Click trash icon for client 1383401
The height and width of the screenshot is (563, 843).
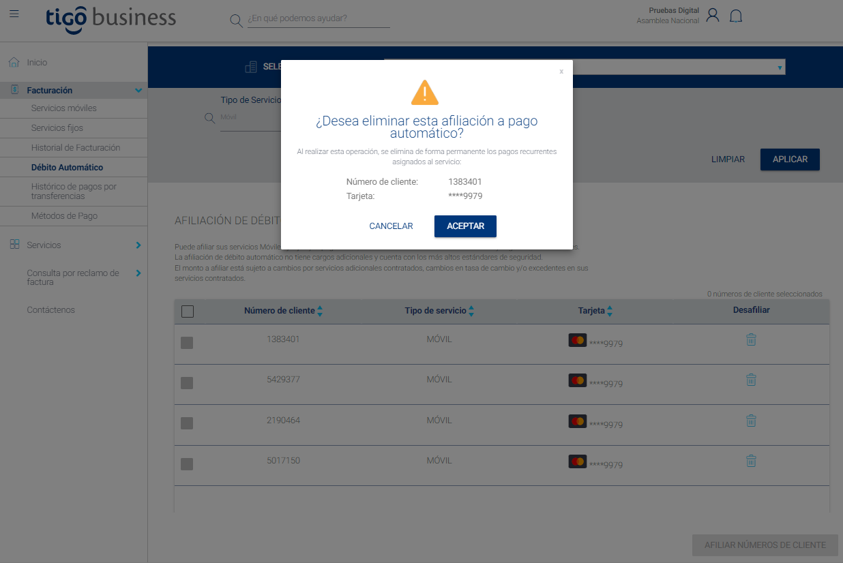tap(751, 339)
